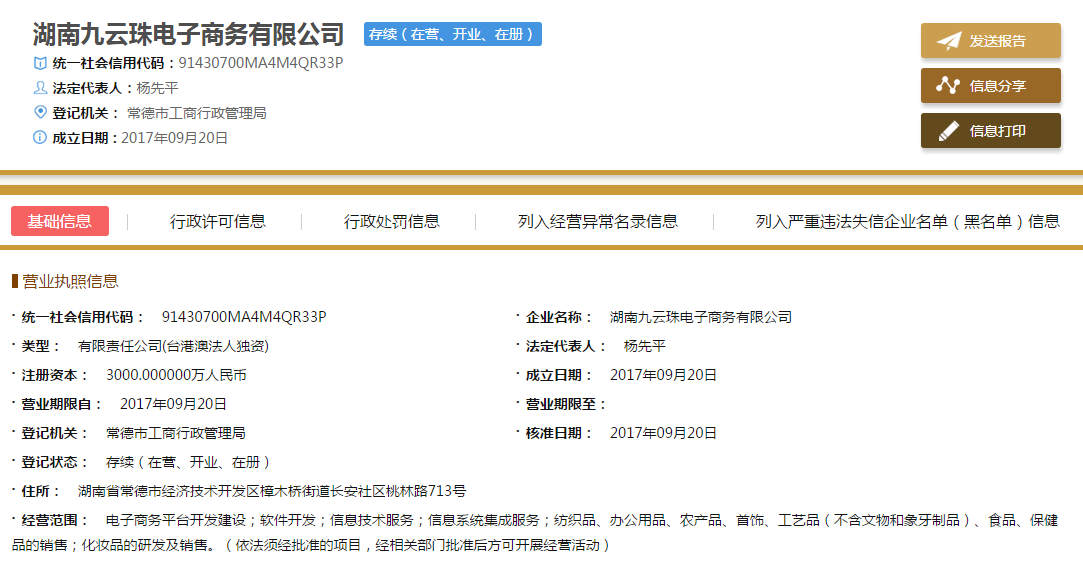The height and width of the screenshot is (571, 1083).
Task: Click the paper plane send report icon
Action: [948, 41]
